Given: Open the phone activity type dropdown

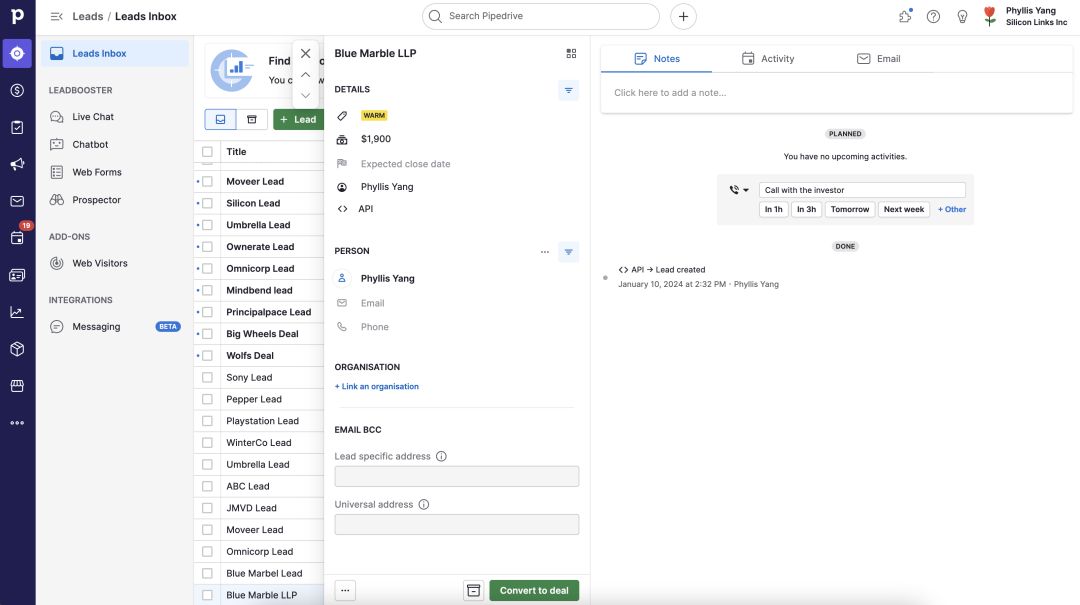Looking at the screenshot, I should point(738,189).
